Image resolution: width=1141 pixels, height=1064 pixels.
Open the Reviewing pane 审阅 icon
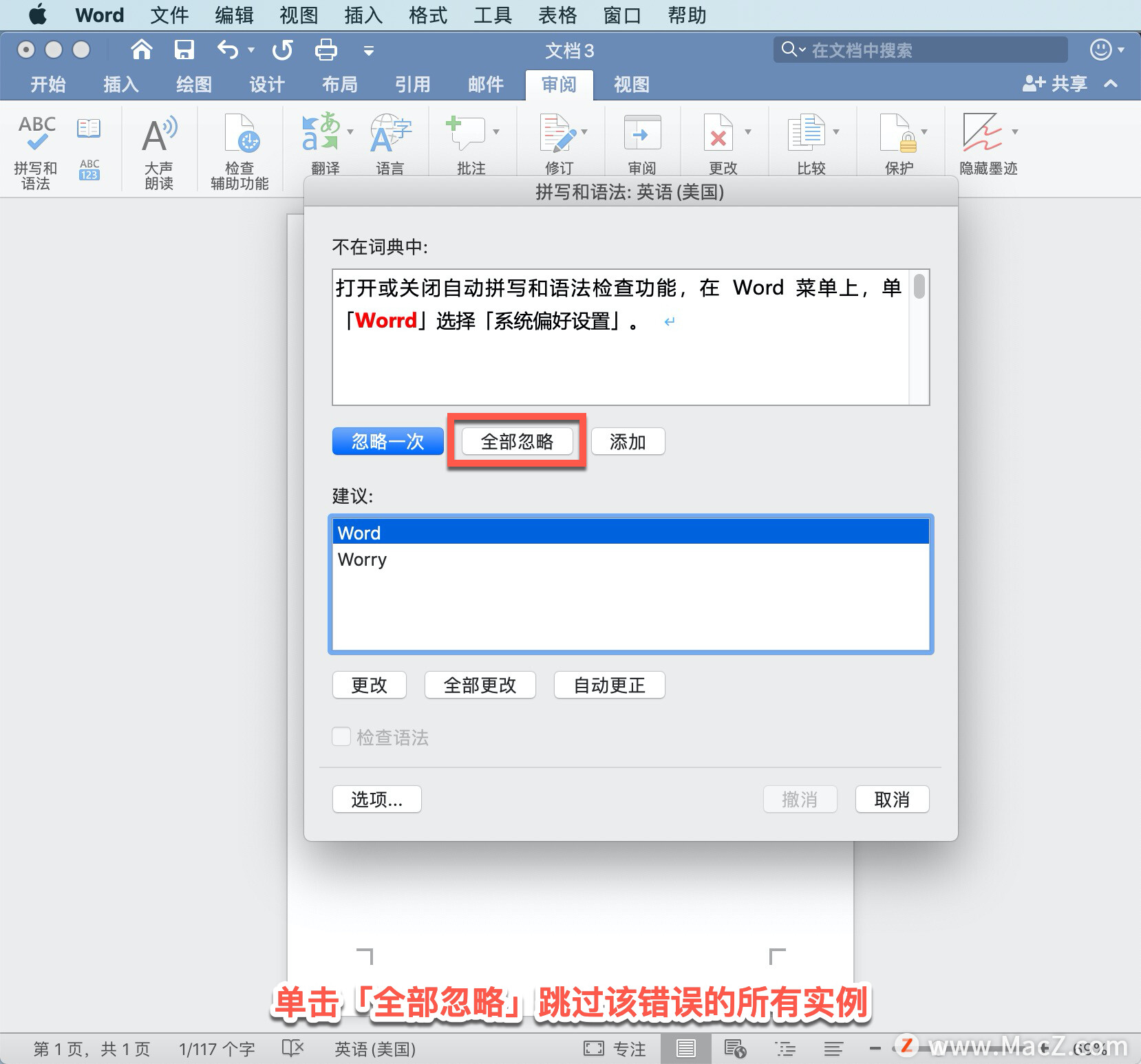pos(642,132)
